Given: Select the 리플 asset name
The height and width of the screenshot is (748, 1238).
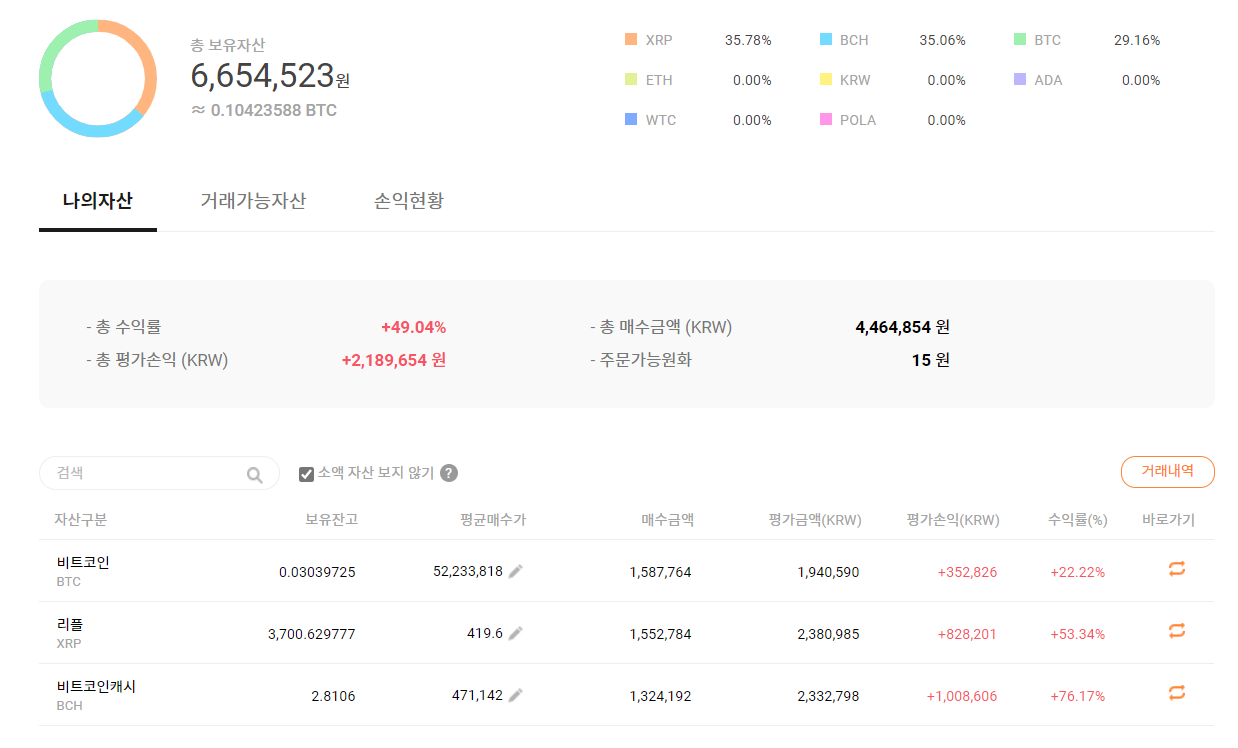Looking at the screenshot, I should [70, 625].
